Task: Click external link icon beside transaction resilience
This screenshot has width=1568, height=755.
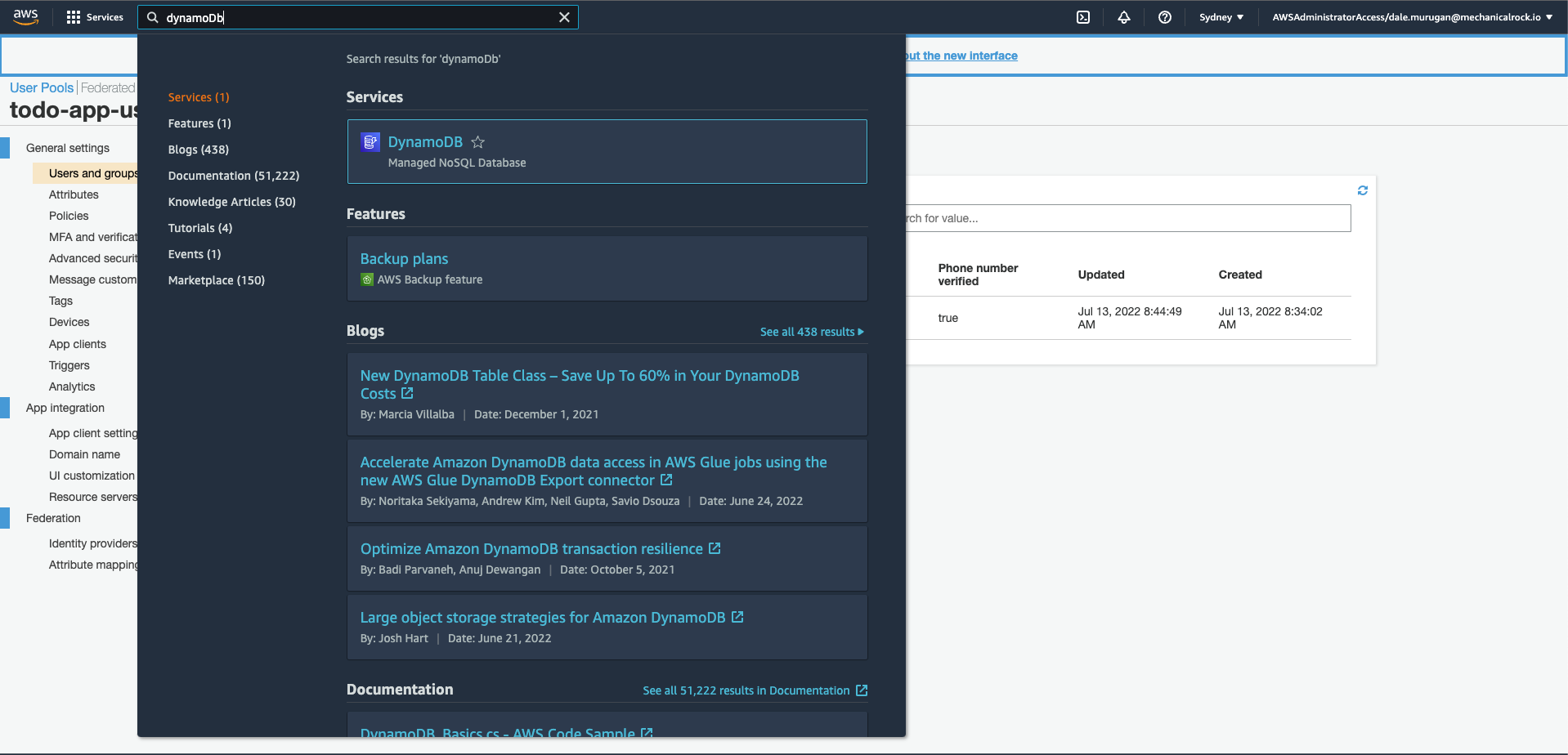Action: pyautogui.click(x=715, y=548)
